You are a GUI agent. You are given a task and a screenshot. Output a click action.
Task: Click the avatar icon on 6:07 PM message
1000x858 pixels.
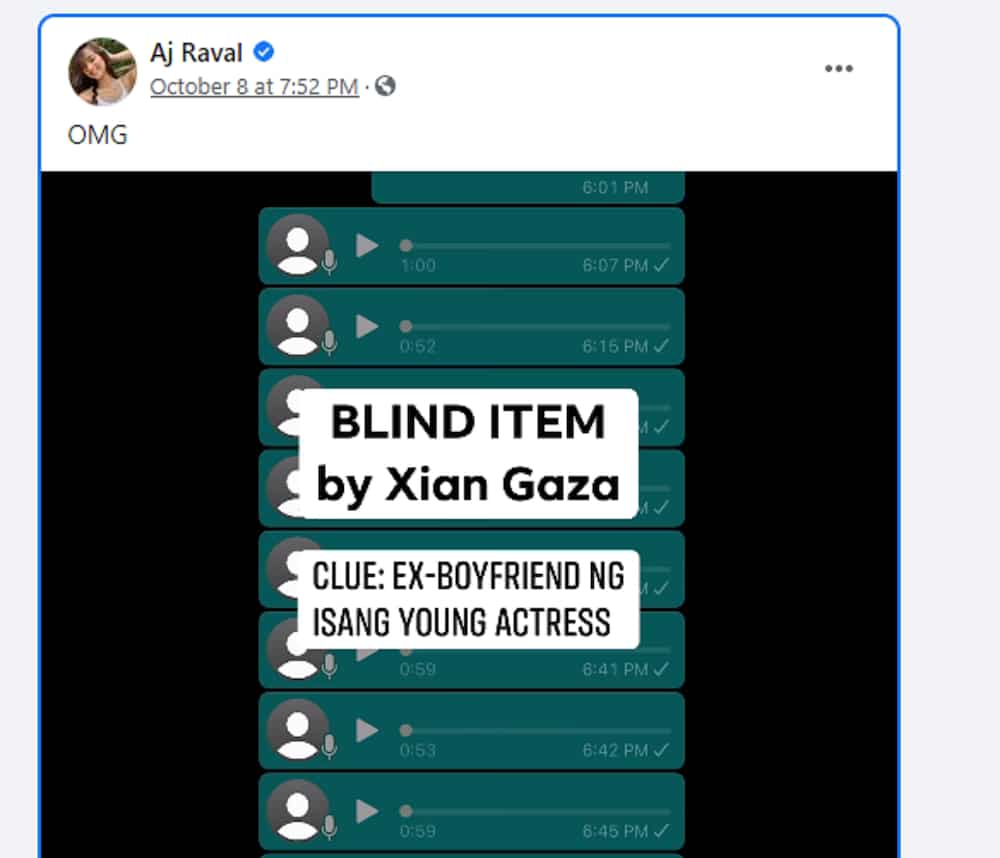[298, 245]
